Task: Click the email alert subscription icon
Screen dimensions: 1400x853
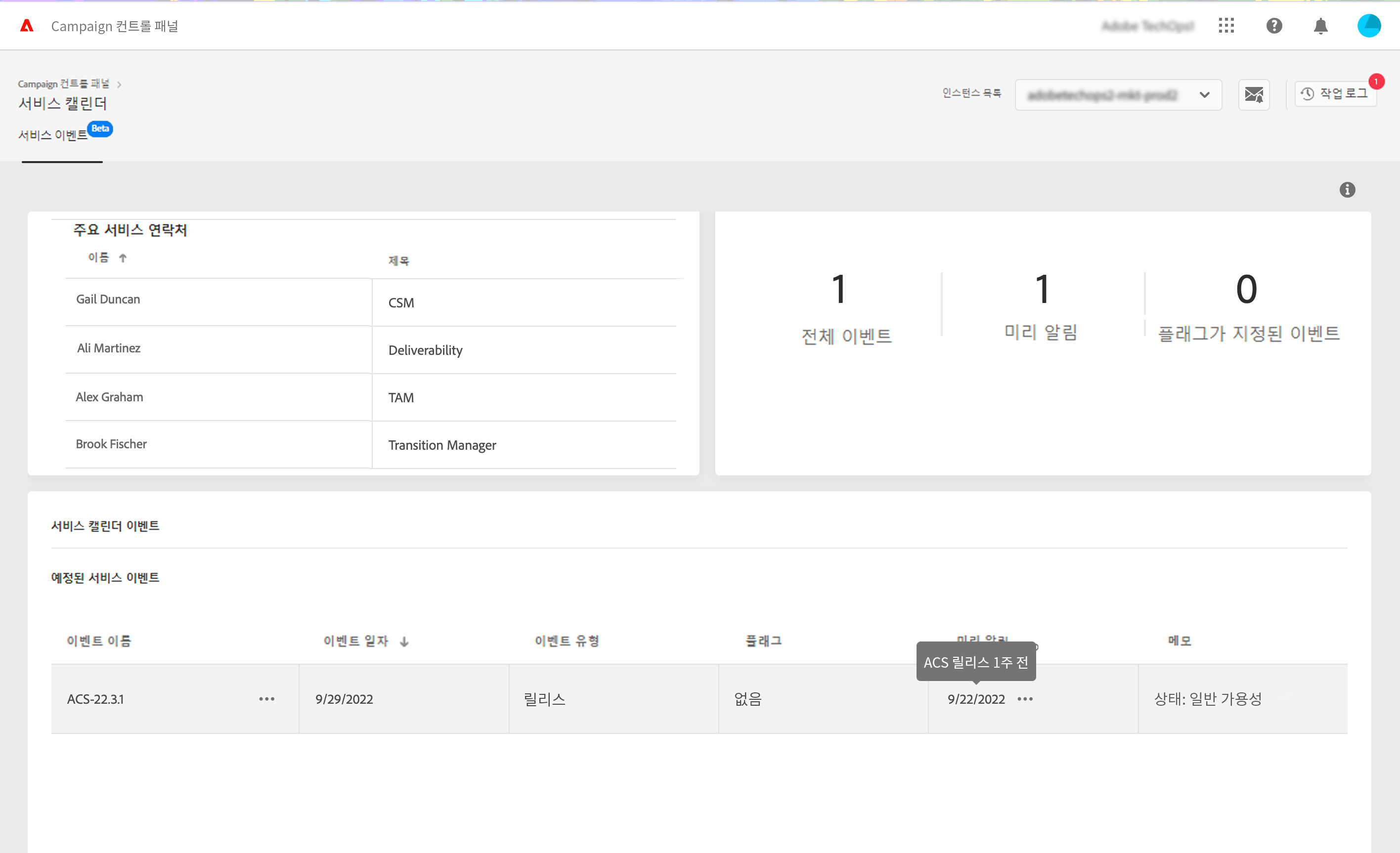Action: click(x=1253, y=94)
